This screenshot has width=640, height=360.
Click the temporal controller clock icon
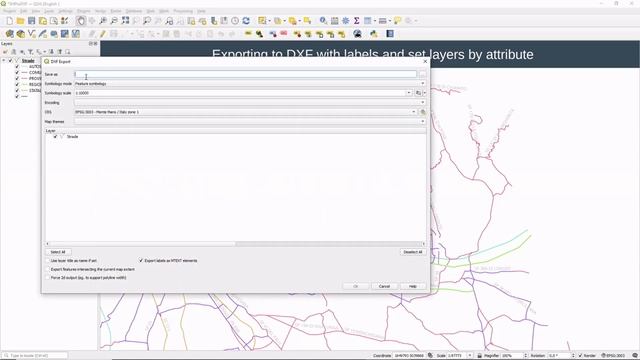click(235, 21)
